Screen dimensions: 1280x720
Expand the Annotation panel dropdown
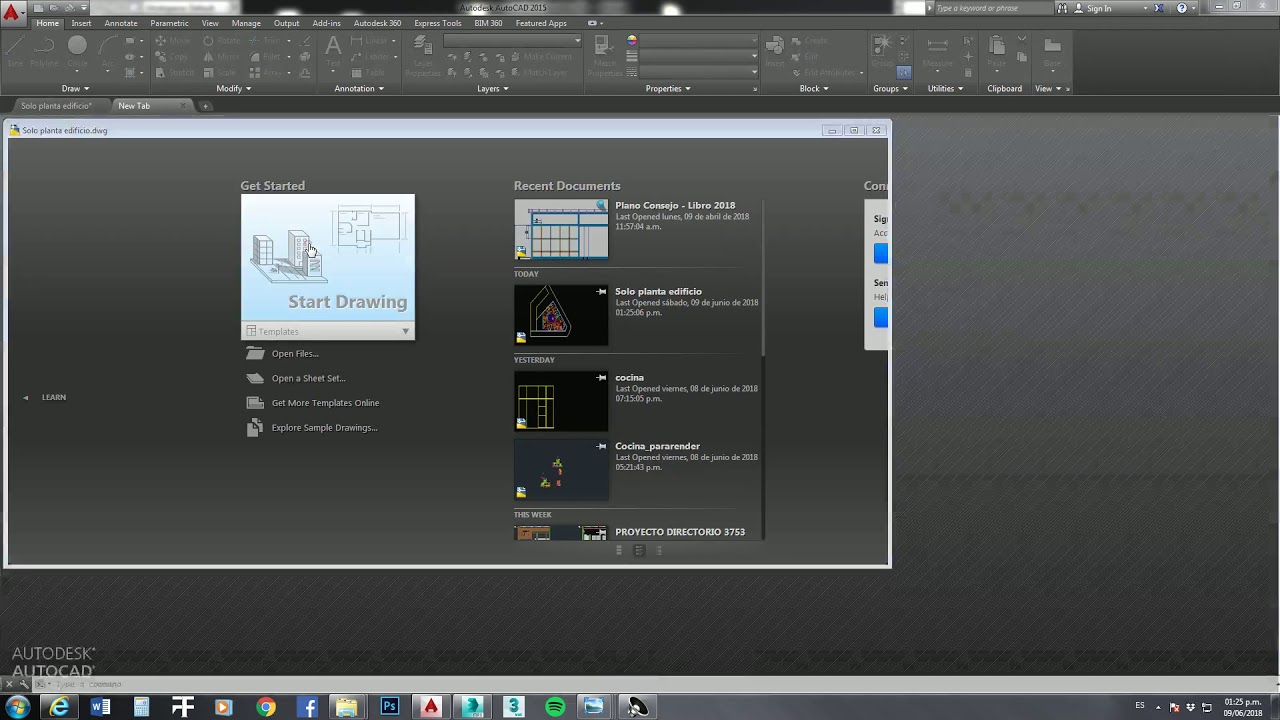tap(359, 88)
